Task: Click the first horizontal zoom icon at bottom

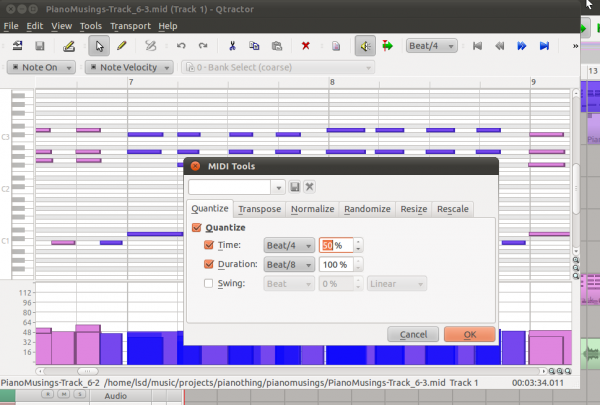Action: tap(552, 371)
